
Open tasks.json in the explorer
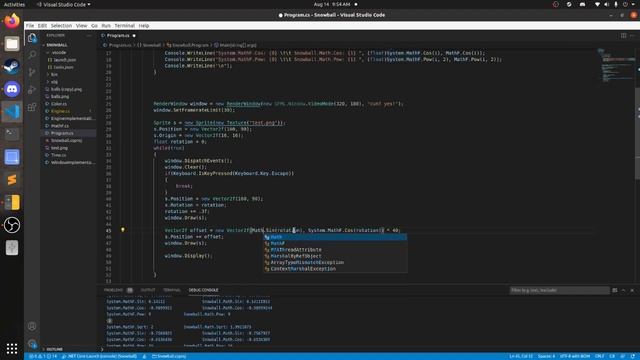click(63, 67)
